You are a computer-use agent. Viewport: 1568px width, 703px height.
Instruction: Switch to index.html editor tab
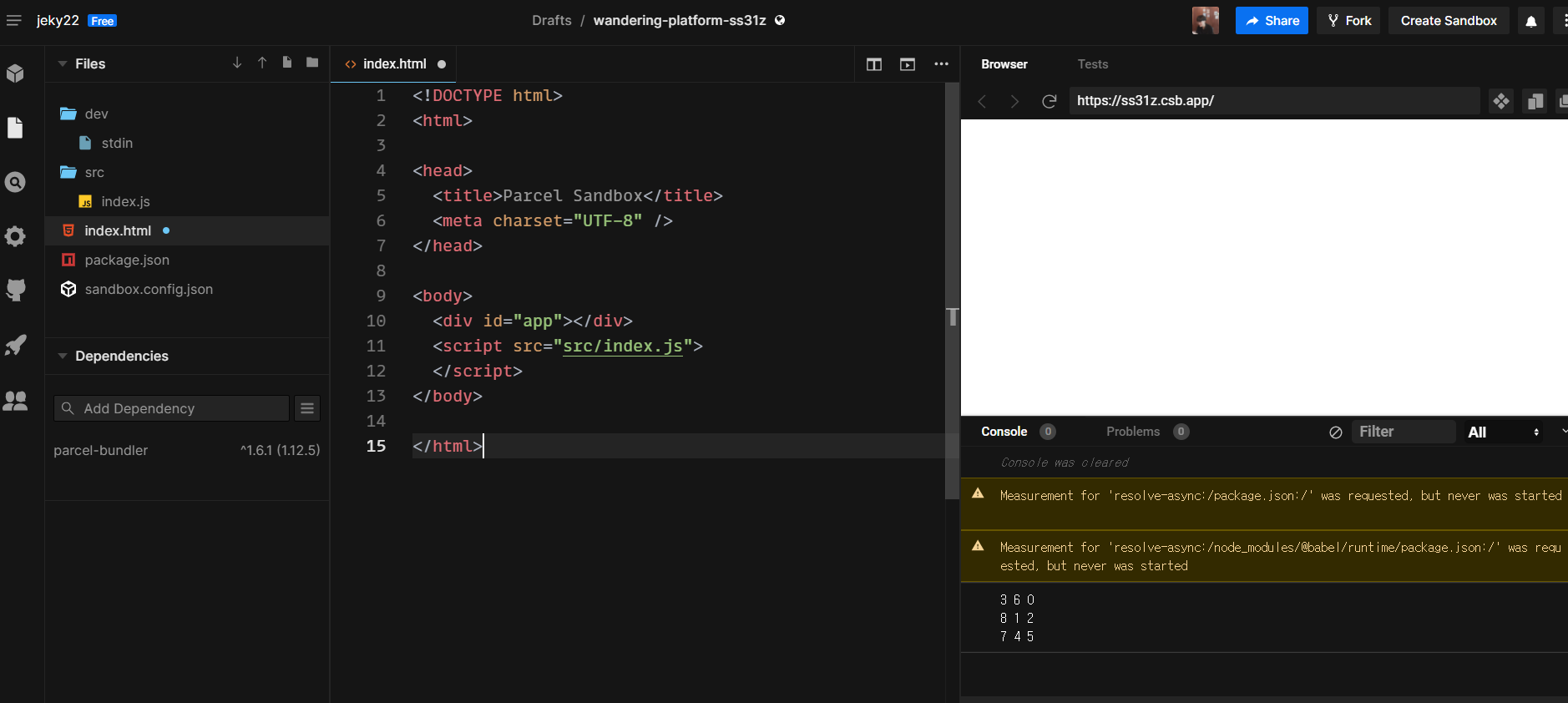click(393, 64)
